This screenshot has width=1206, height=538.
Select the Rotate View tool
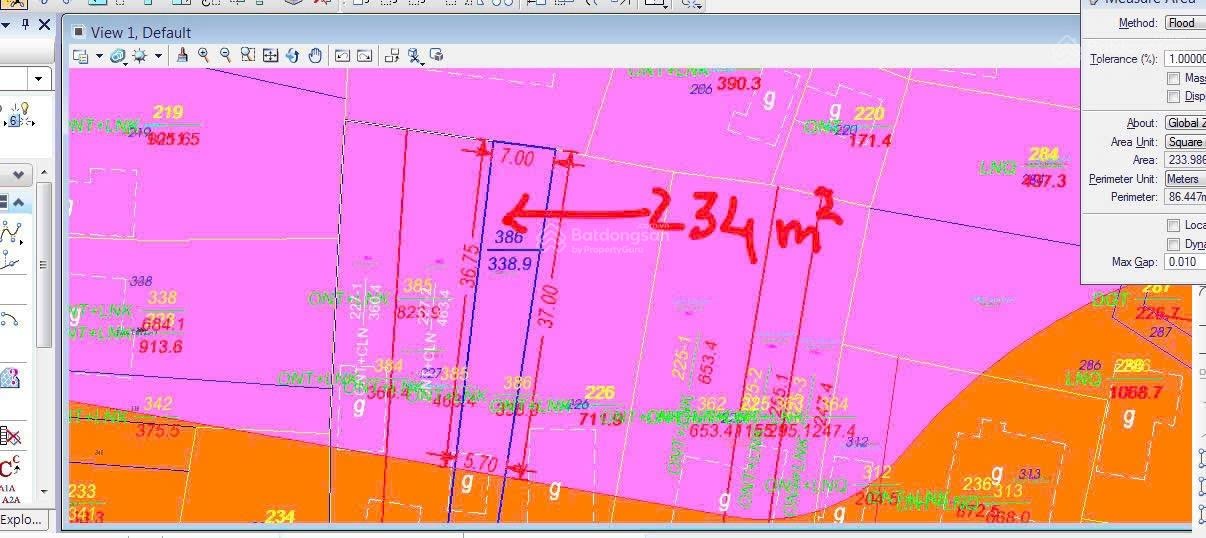coord(292,56)
